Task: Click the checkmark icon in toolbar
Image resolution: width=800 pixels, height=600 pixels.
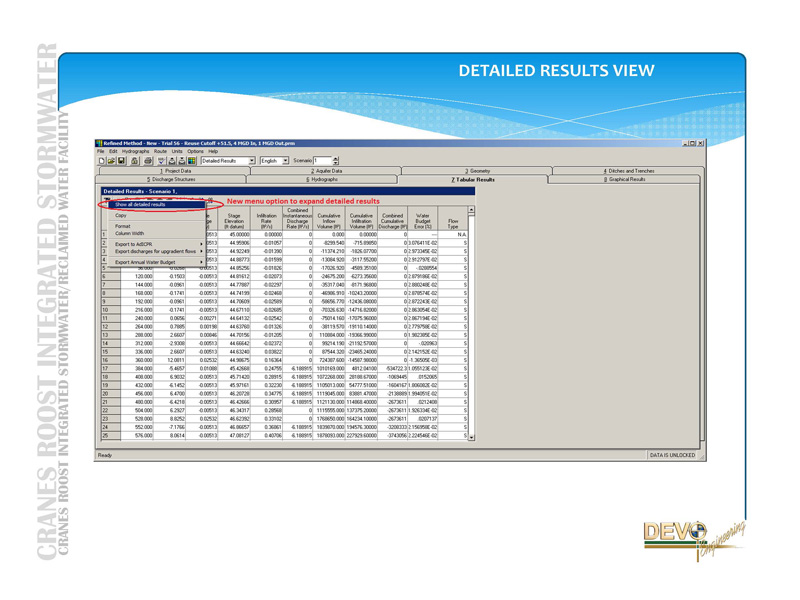Action: [x=162, y=161]
